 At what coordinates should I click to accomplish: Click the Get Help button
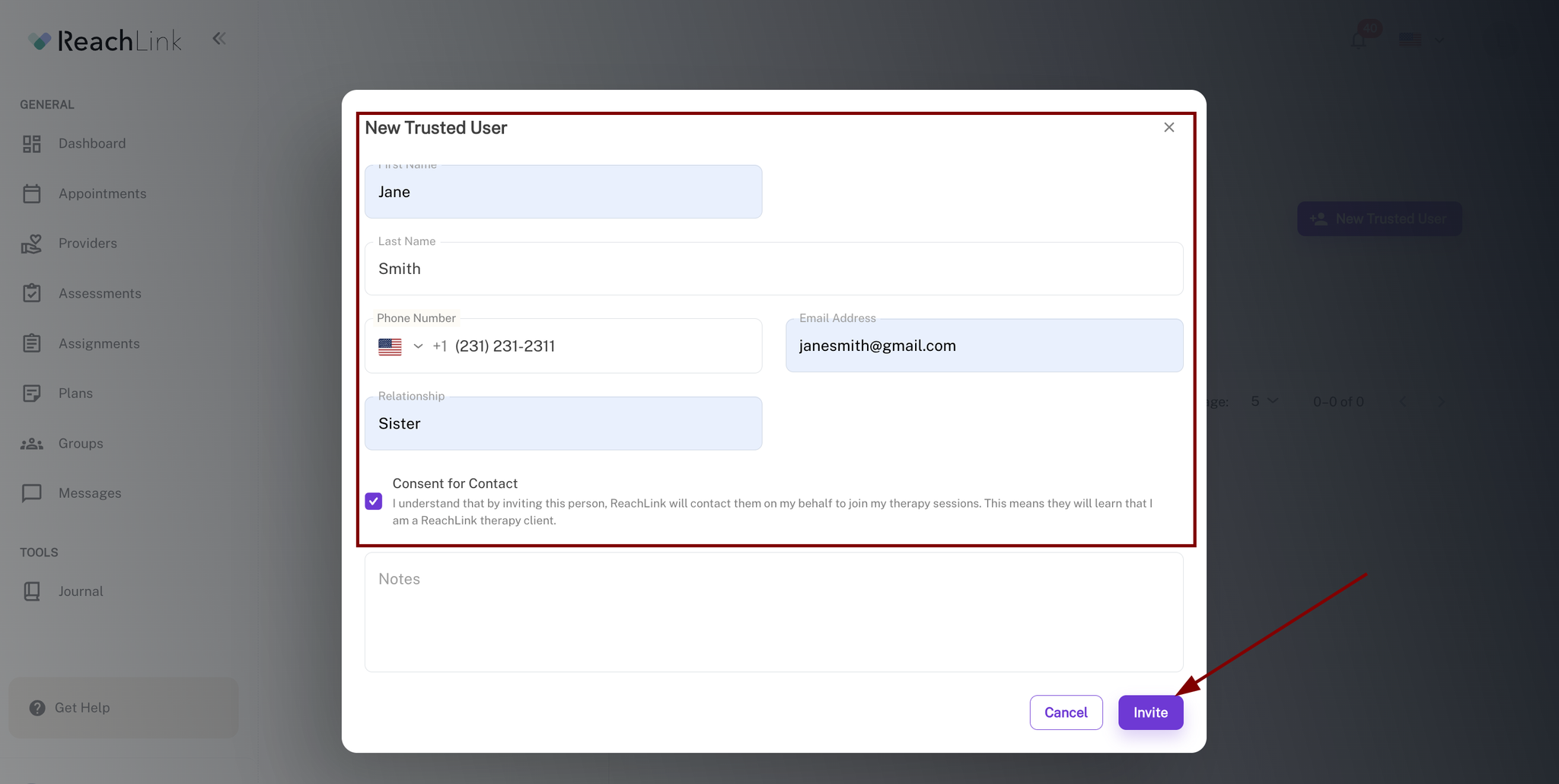point(123,708)
